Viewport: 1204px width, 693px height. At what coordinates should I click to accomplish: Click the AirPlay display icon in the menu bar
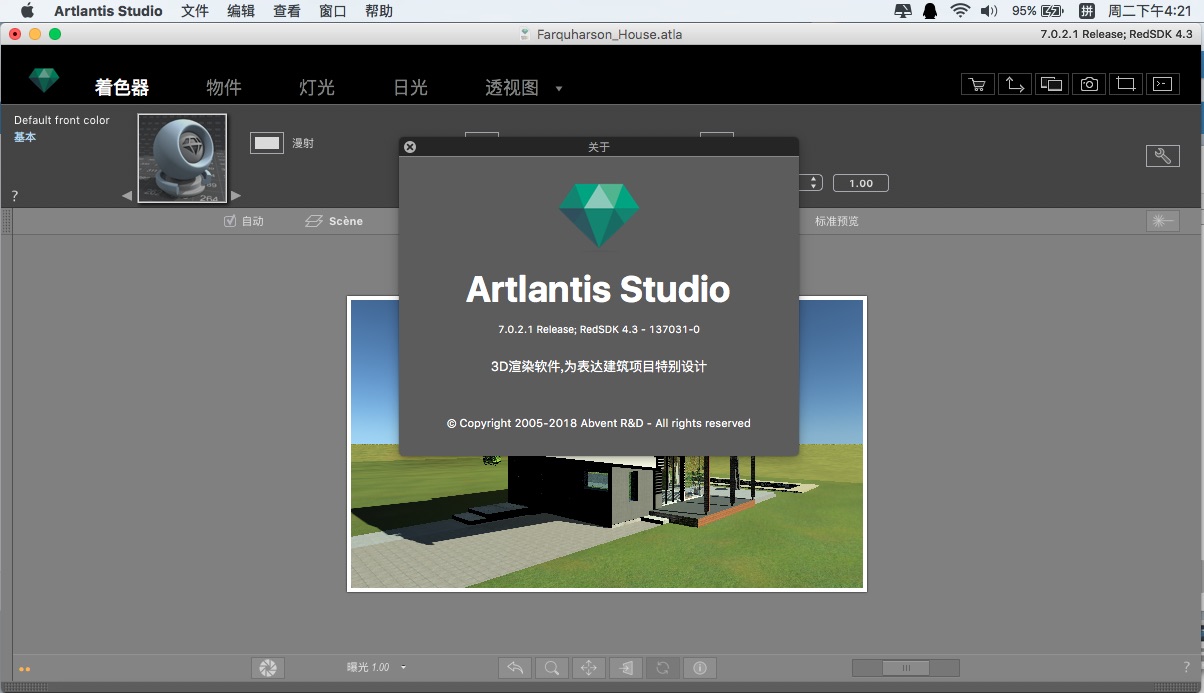903,11
